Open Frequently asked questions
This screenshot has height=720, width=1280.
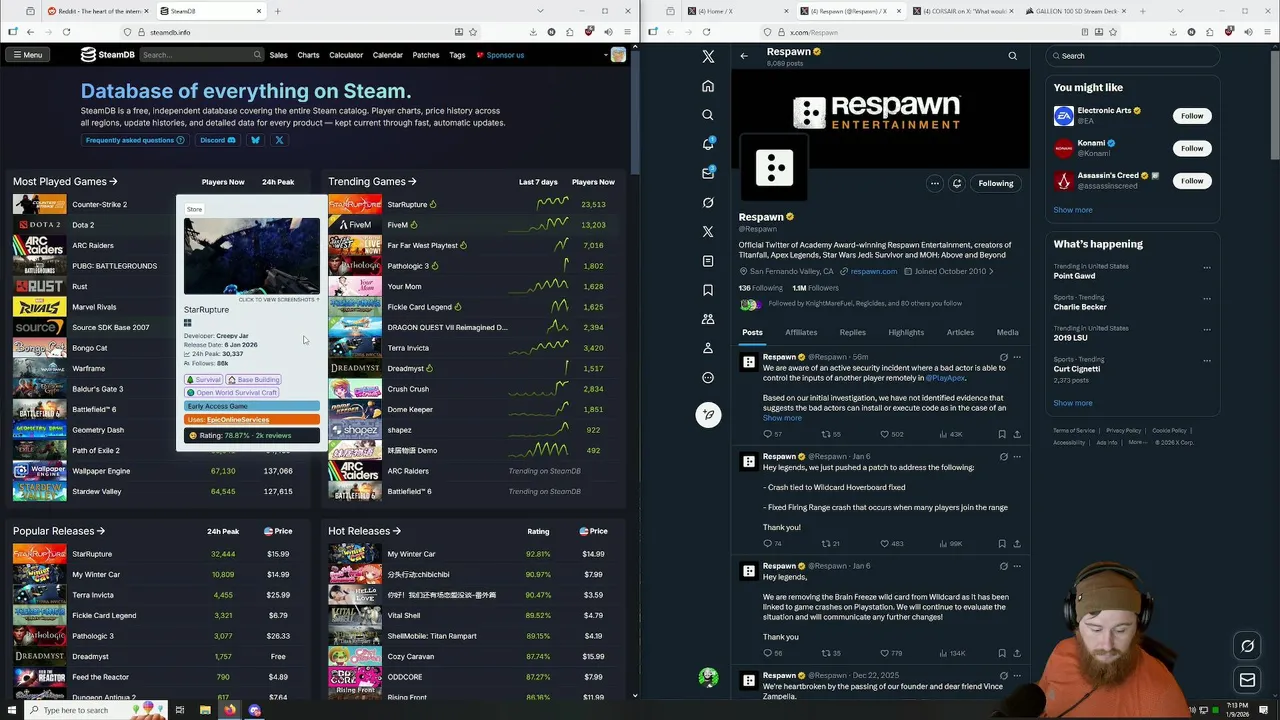135,140
